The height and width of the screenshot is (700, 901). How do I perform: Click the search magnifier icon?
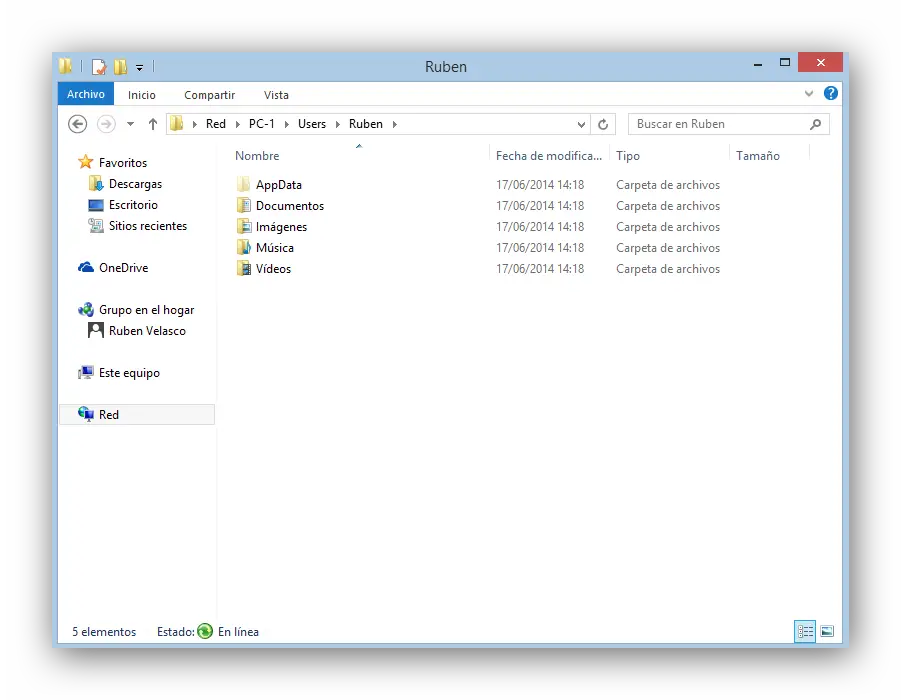click(x=815, y=124)
